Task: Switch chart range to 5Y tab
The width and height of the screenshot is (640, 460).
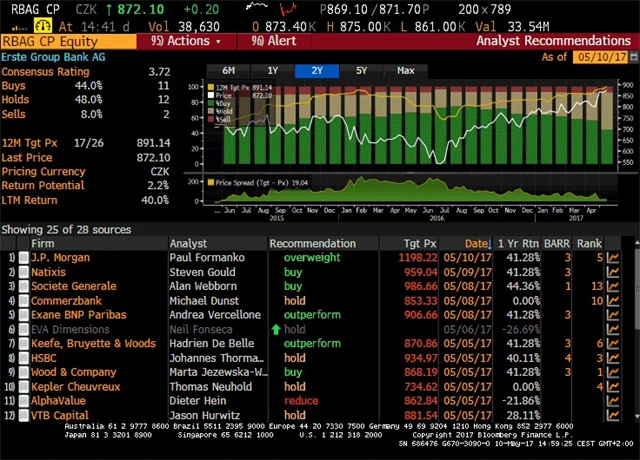Action: point(361,71)
